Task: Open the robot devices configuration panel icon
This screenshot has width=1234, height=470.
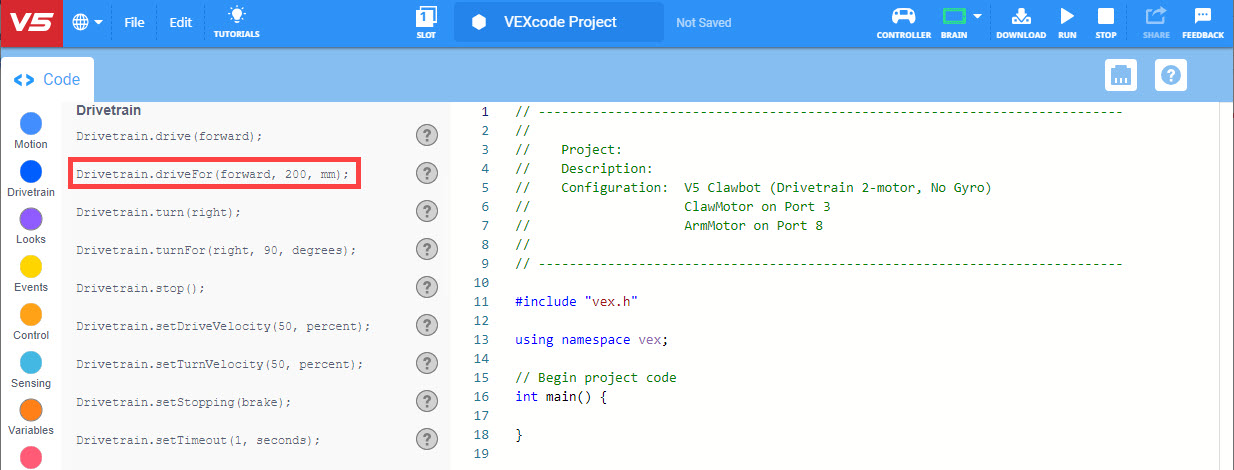Action: [x=1122, y=75]
